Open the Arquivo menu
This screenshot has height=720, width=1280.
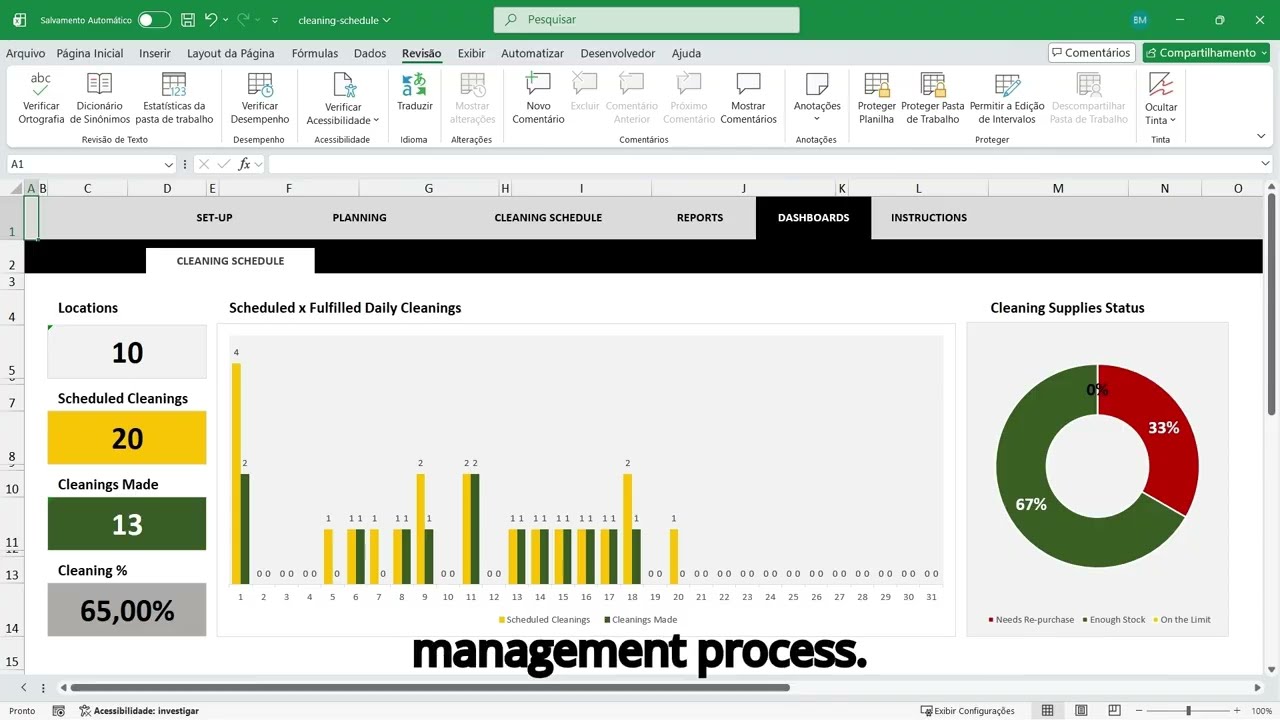pos(26,53)
